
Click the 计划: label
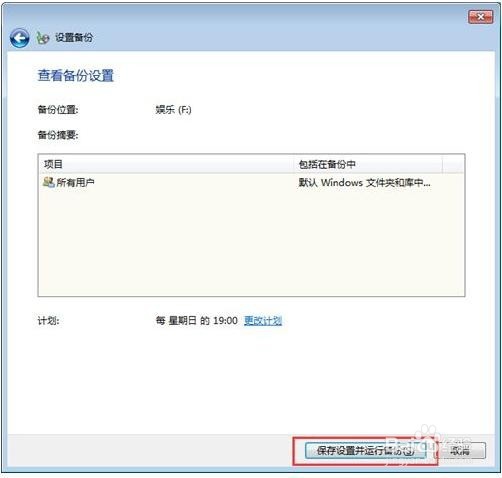[x=48, y=321]
